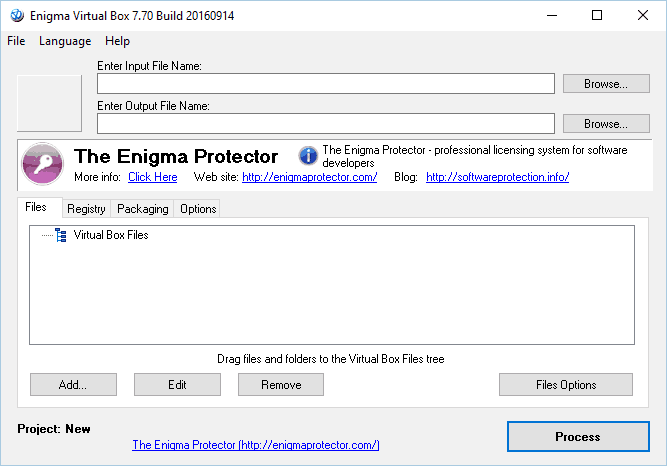Viewport: 667px width, 466px height.
Task: Open the File menu
Action: click(x=16, y=41)
